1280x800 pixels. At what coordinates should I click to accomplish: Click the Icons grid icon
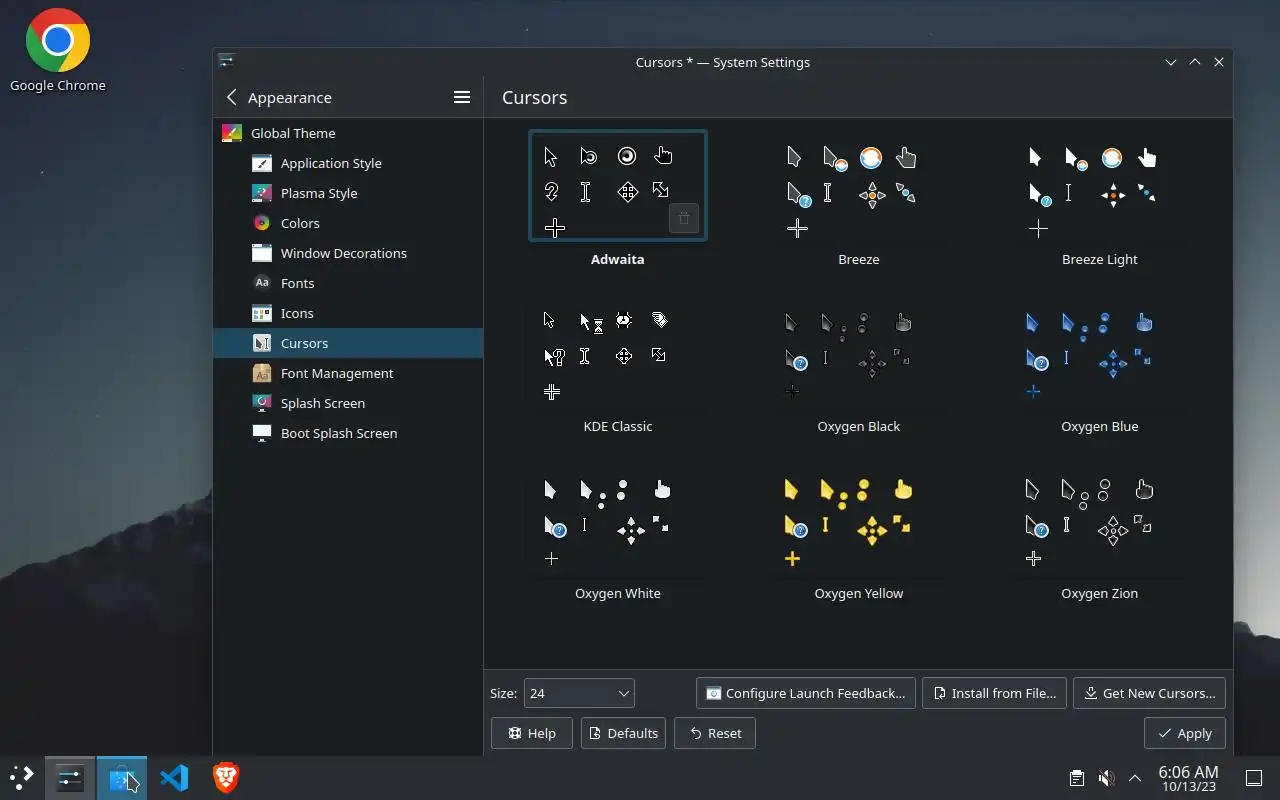coord(262,313)
